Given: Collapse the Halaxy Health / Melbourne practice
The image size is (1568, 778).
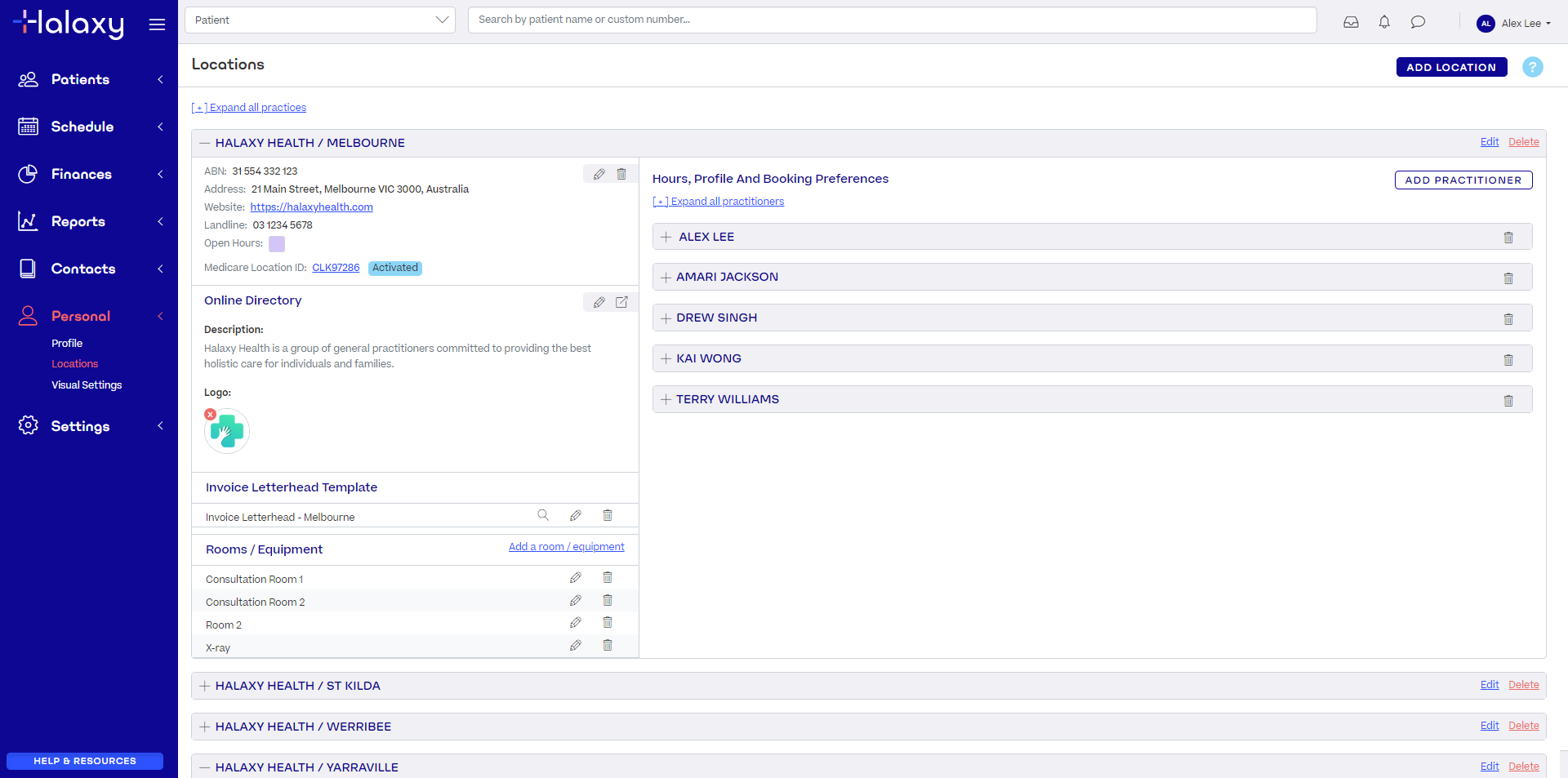Looking at the screenshot, I should 205,143.
